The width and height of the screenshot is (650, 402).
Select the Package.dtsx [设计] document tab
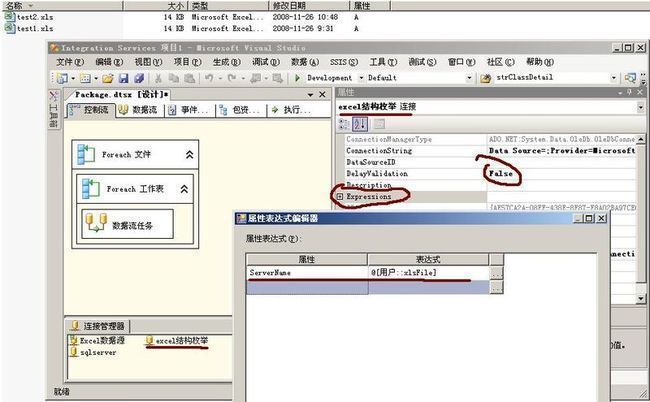(121, 94)
